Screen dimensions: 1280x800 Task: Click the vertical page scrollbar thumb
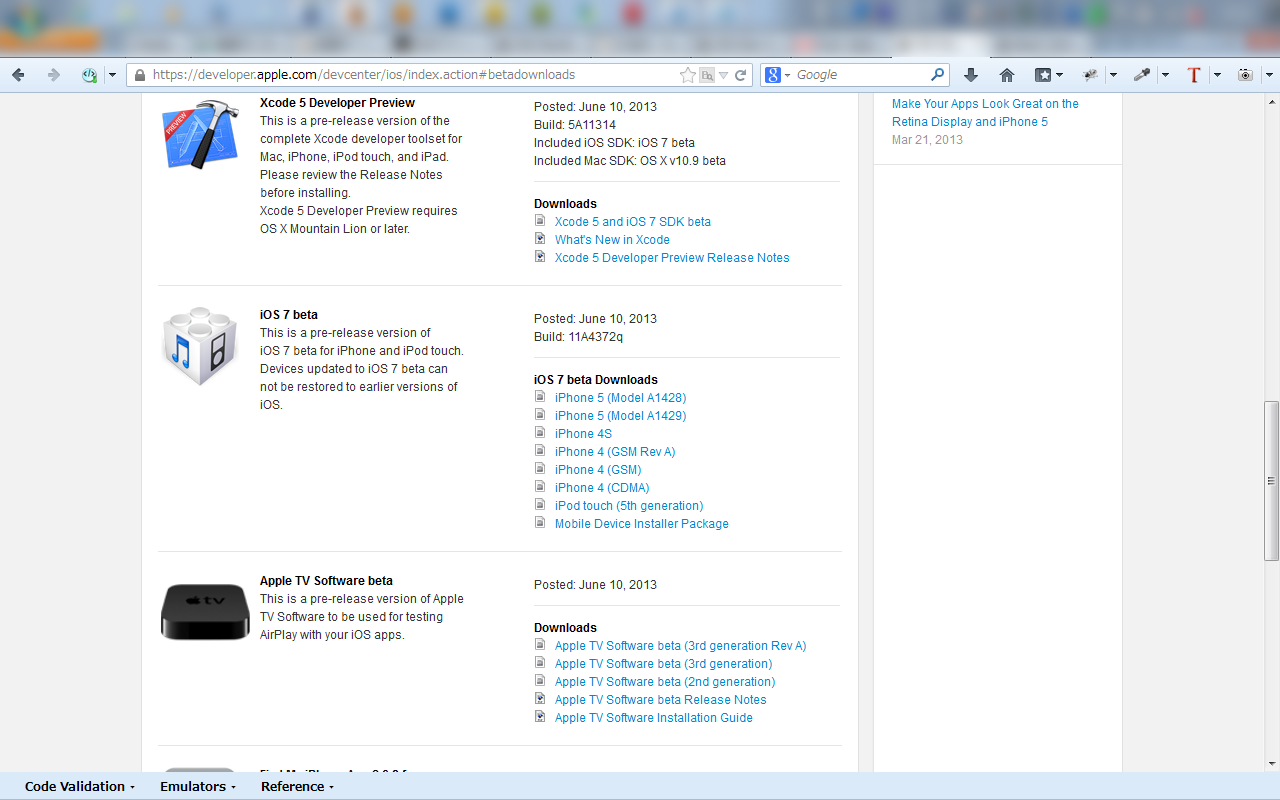tap(1271, 480)
